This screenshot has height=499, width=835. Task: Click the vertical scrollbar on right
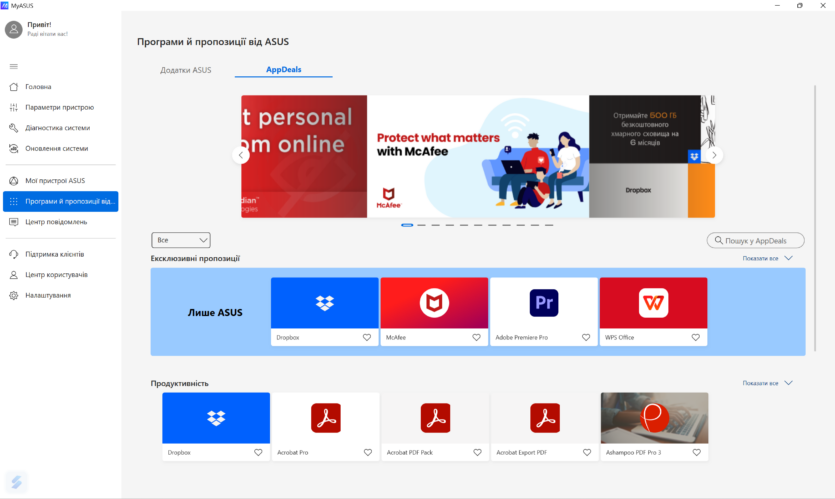click(x=815, y=218)
